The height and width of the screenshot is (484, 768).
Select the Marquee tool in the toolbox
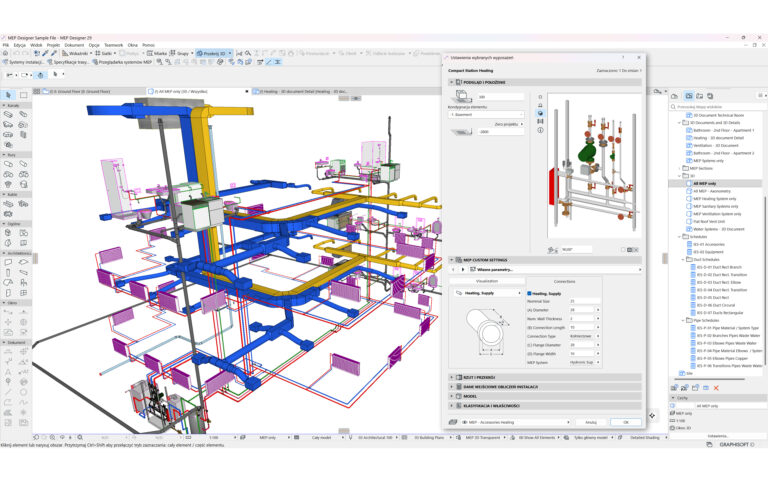pos(24,95)
